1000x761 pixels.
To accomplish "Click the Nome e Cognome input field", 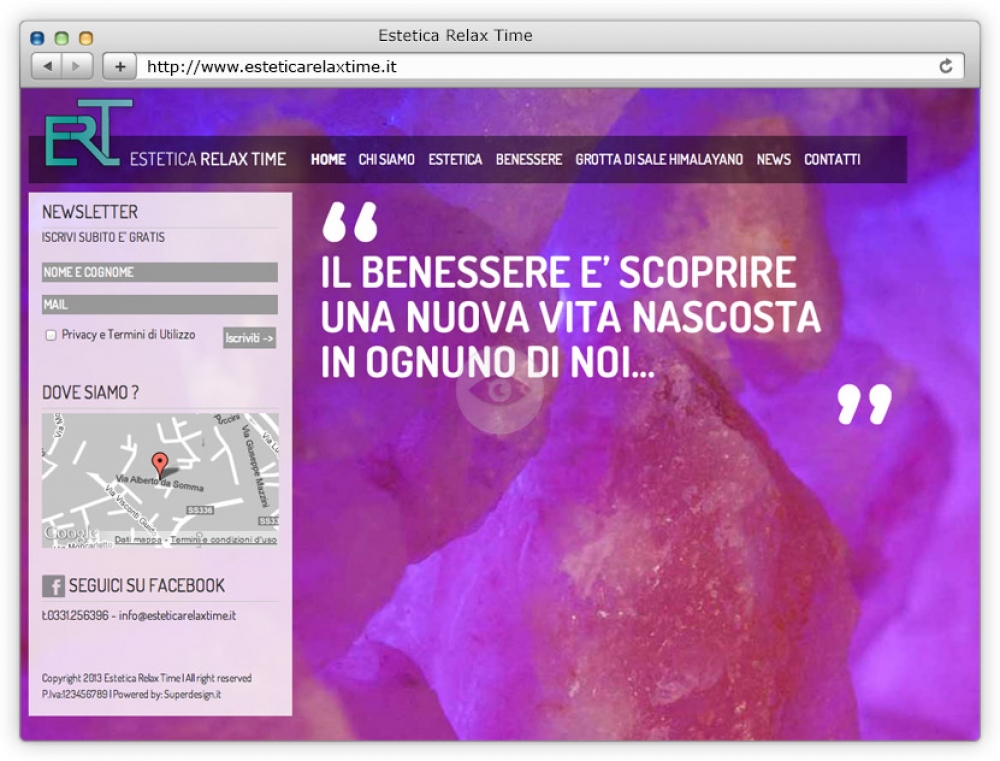I will click(x=160, y=272).
